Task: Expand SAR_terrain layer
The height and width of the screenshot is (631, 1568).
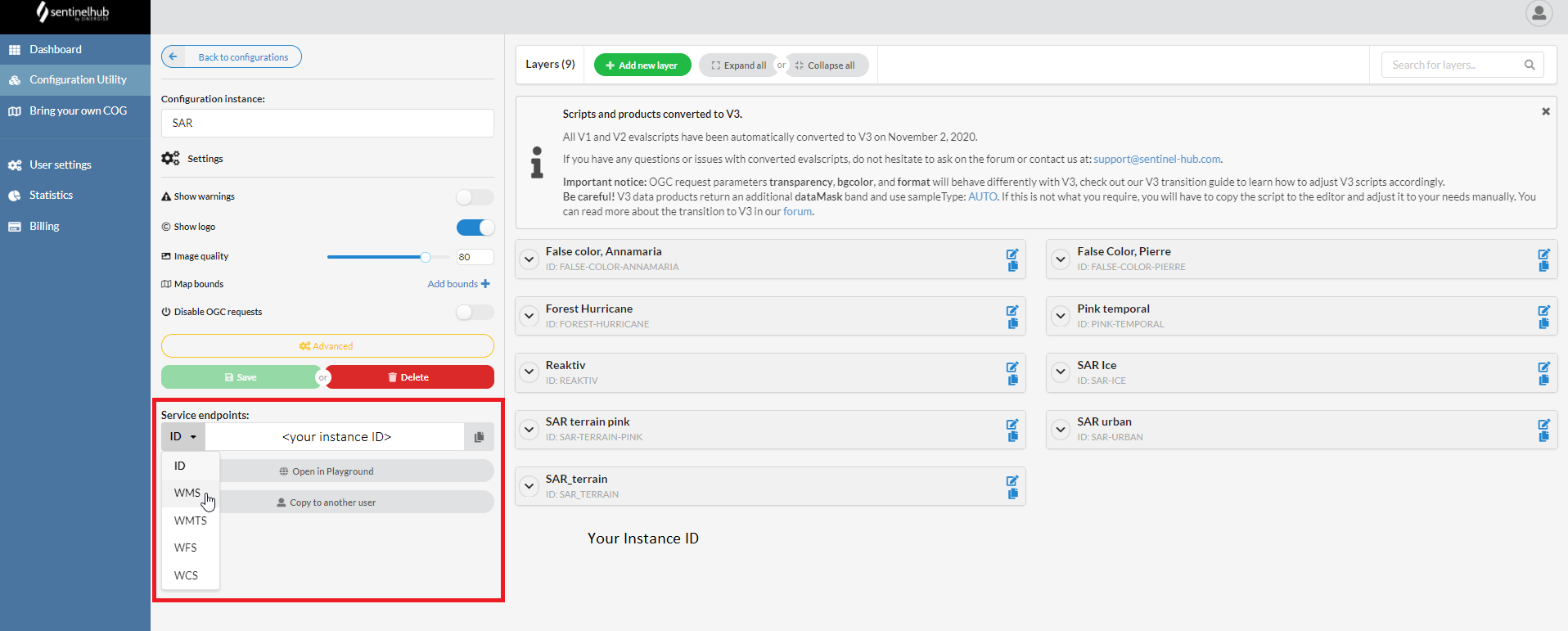Action: (x=529, y=486)
